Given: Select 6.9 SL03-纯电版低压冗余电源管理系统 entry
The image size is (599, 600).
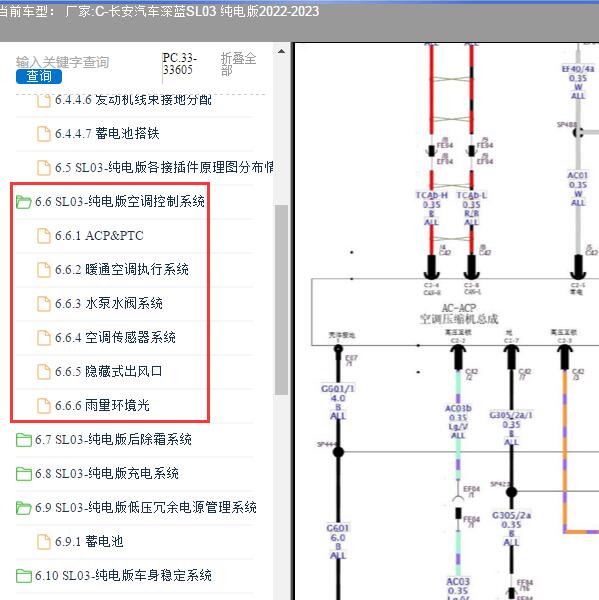Looking at the screenshot, I should pos(146,507).
